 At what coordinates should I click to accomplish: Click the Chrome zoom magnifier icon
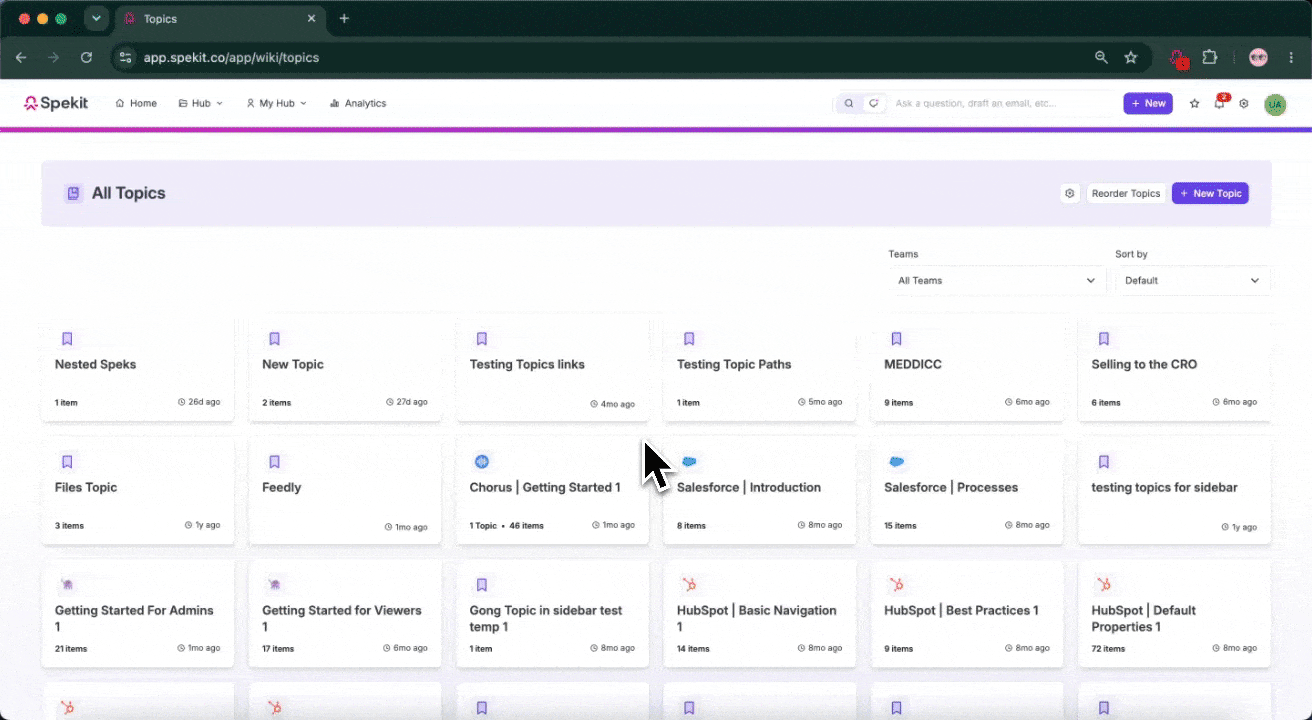[1101, 58]
